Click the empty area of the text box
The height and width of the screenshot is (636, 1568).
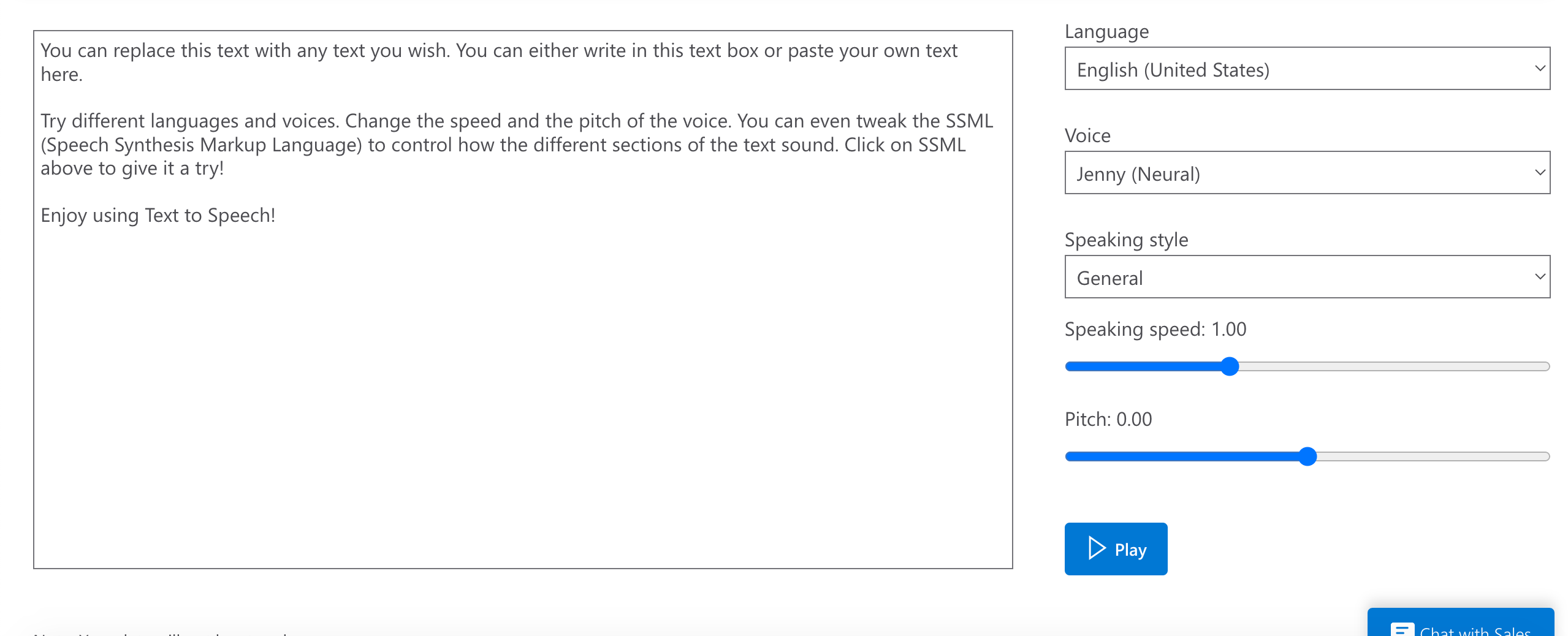[x=523, y=398]
